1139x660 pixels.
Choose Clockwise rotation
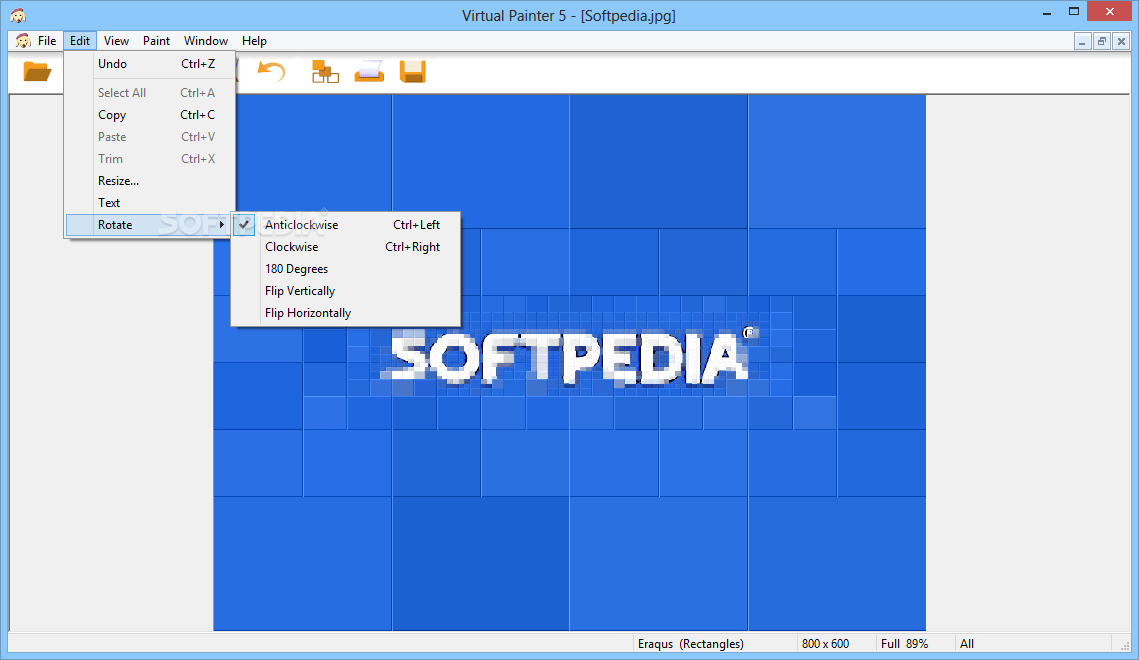[291, 246]
